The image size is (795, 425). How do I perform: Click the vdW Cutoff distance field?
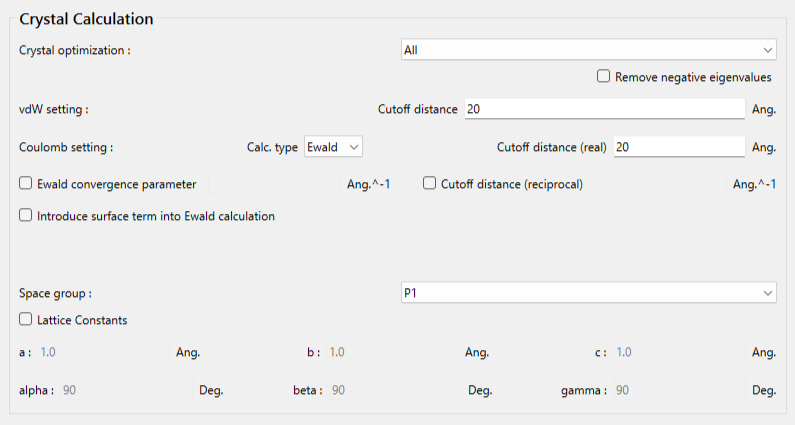point(604,109)
